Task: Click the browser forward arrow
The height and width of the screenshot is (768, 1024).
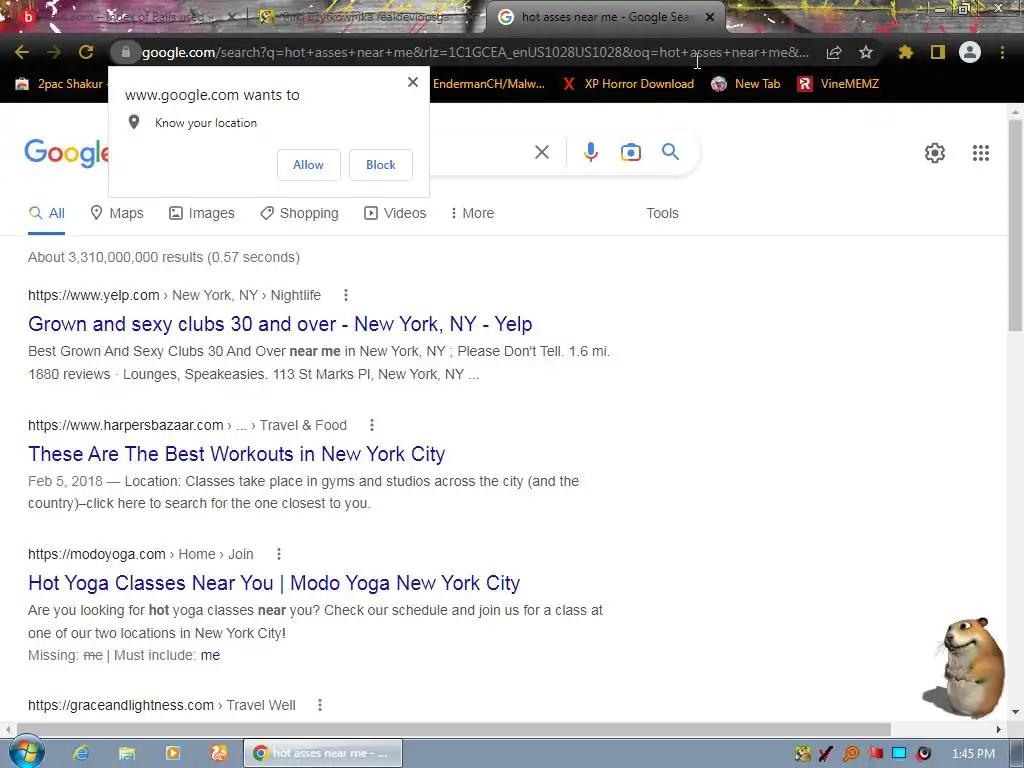Action: coord(54,52)
